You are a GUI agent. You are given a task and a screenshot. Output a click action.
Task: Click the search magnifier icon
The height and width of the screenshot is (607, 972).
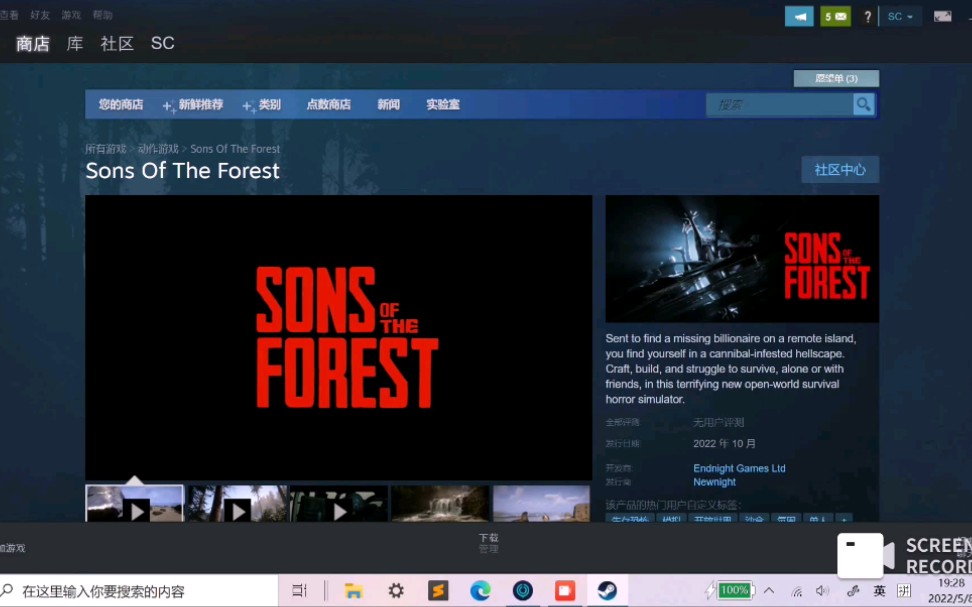(862, 104)
